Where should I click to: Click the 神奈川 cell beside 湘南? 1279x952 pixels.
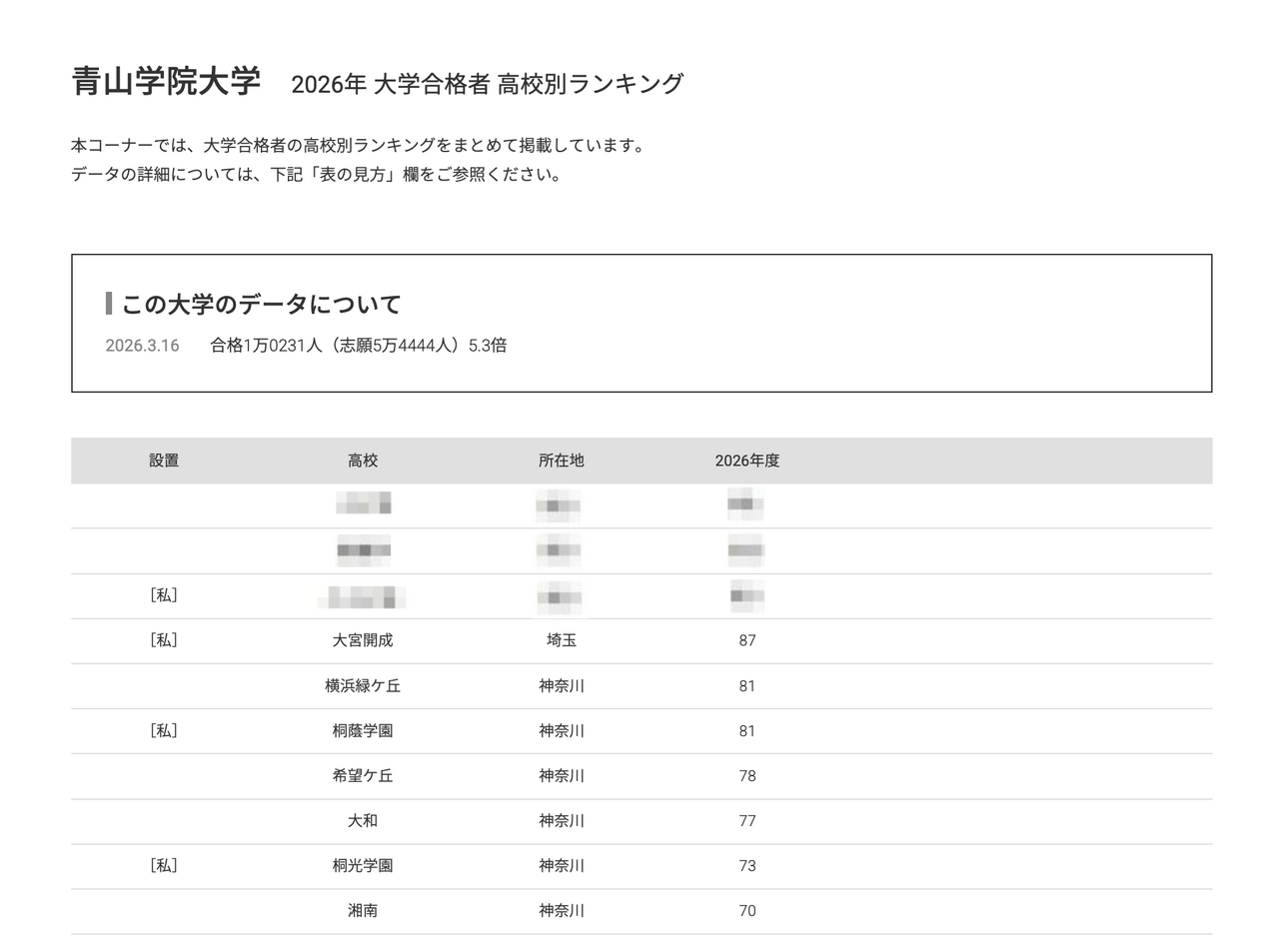tap(561, 910)
